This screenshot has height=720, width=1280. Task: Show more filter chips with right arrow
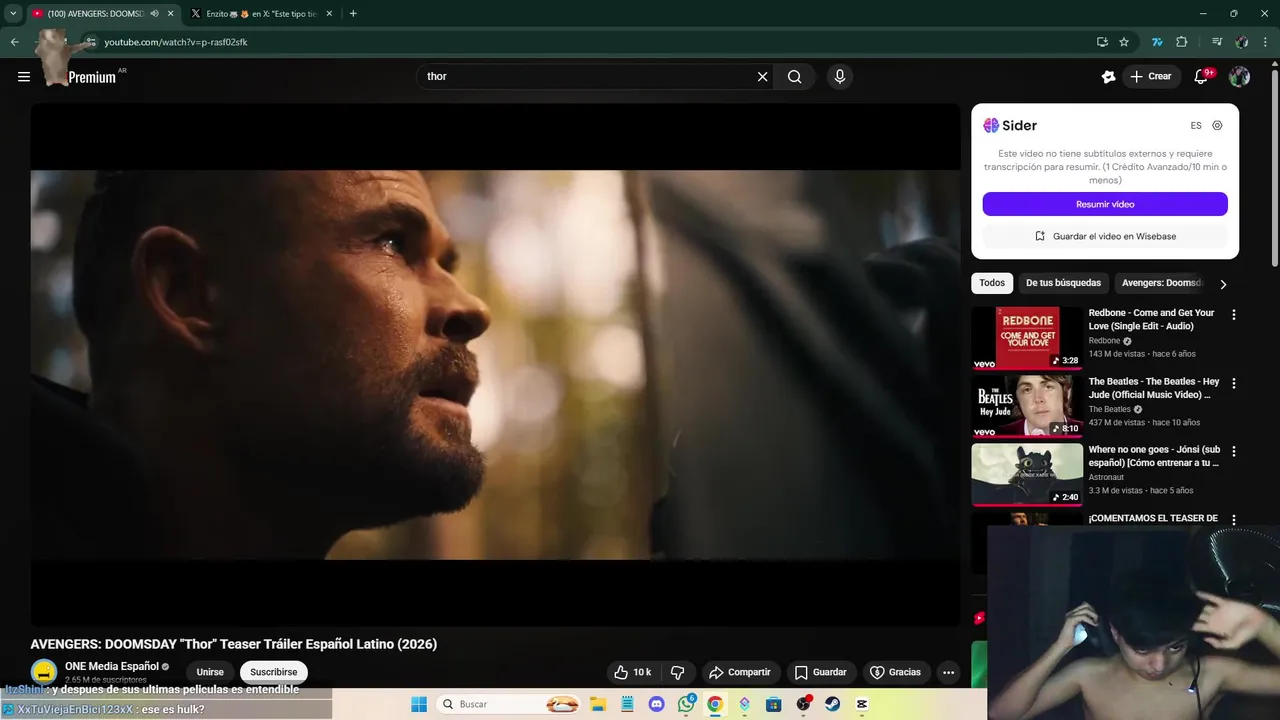click(1222, 284)
